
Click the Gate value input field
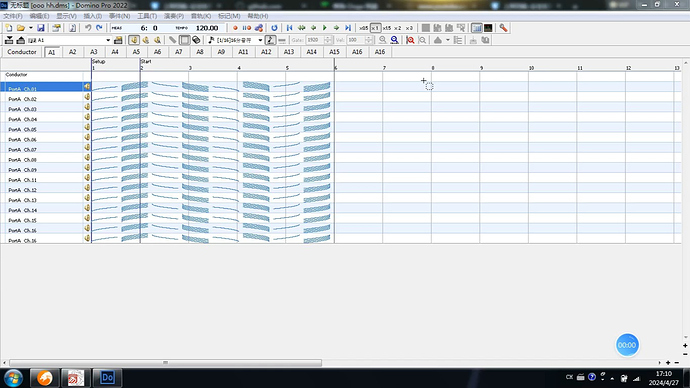pyautogui.click(x=314, y=40)
